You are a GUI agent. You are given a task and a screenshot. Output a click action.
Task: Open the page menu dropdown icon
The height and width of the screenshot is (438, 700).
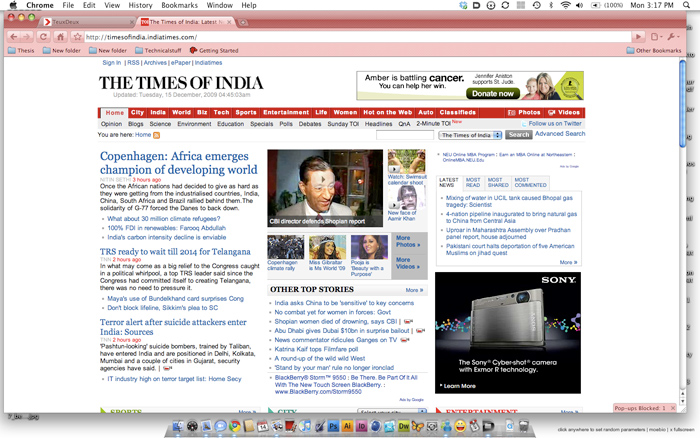click(x=656, y=37)
